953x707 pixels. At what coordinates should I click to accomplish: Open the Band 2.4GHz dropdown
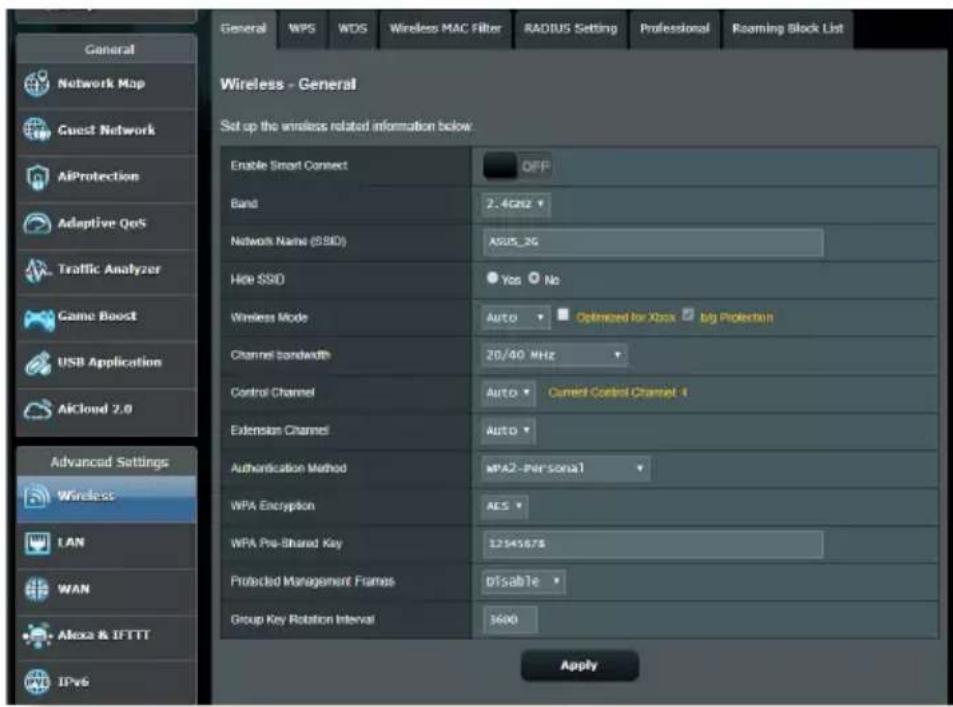[x=516, y=204]
